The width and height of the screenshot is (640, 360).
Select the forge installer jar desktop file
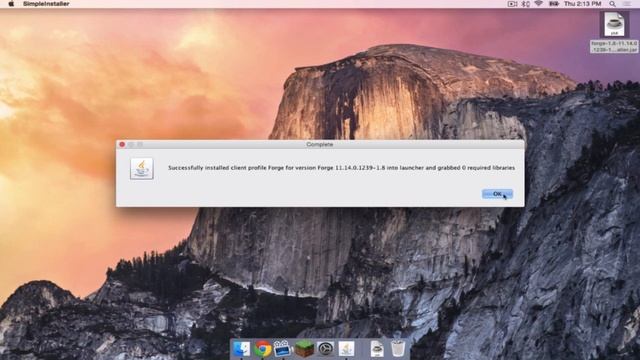coord(614,24)
